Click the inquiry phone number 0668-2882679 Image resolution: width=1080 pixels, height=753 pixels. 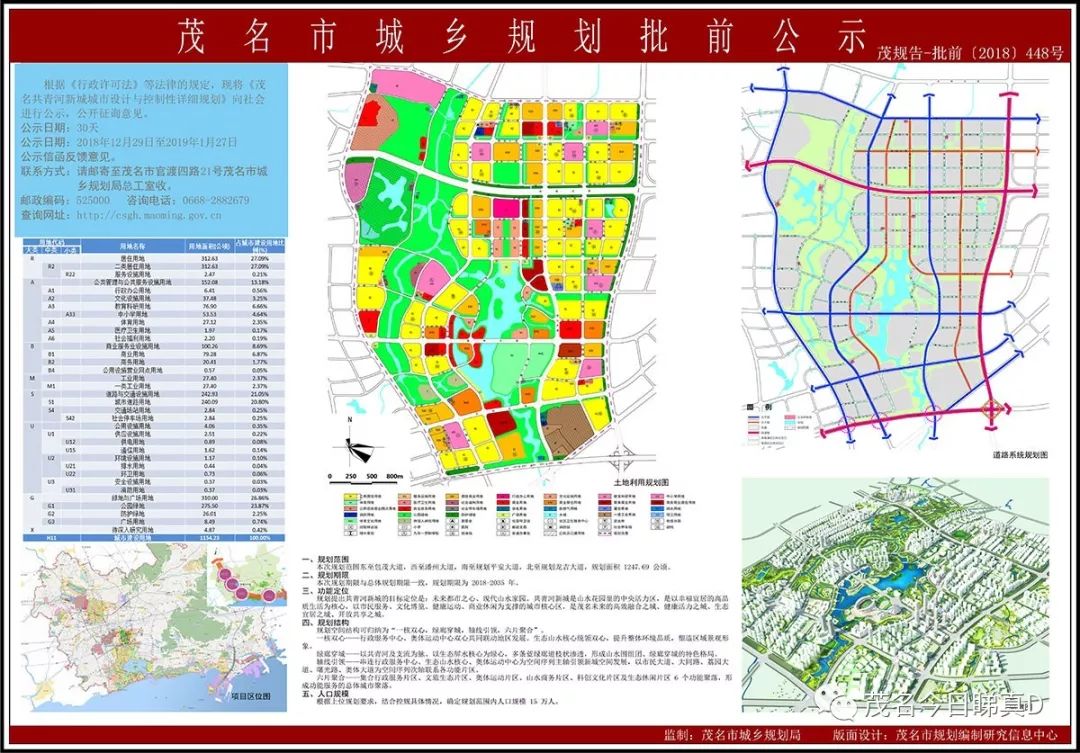pos(216,200)
